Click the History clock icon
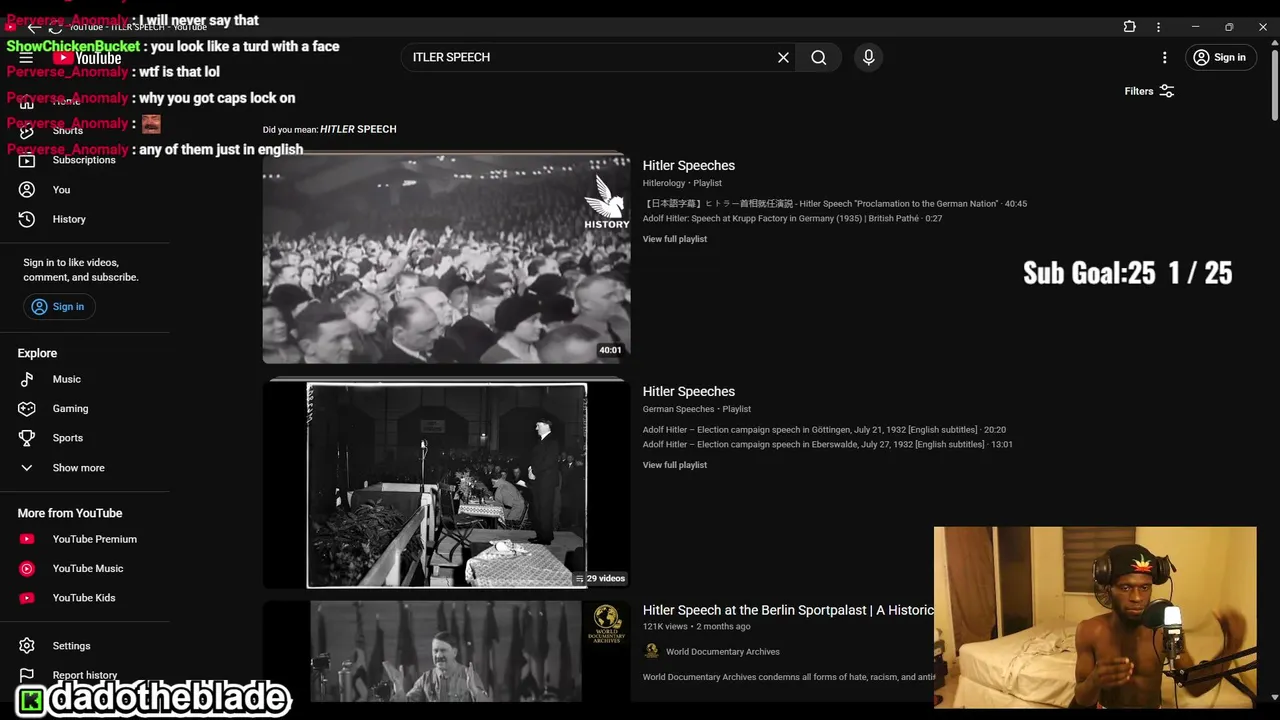 (x=27, y=219)
